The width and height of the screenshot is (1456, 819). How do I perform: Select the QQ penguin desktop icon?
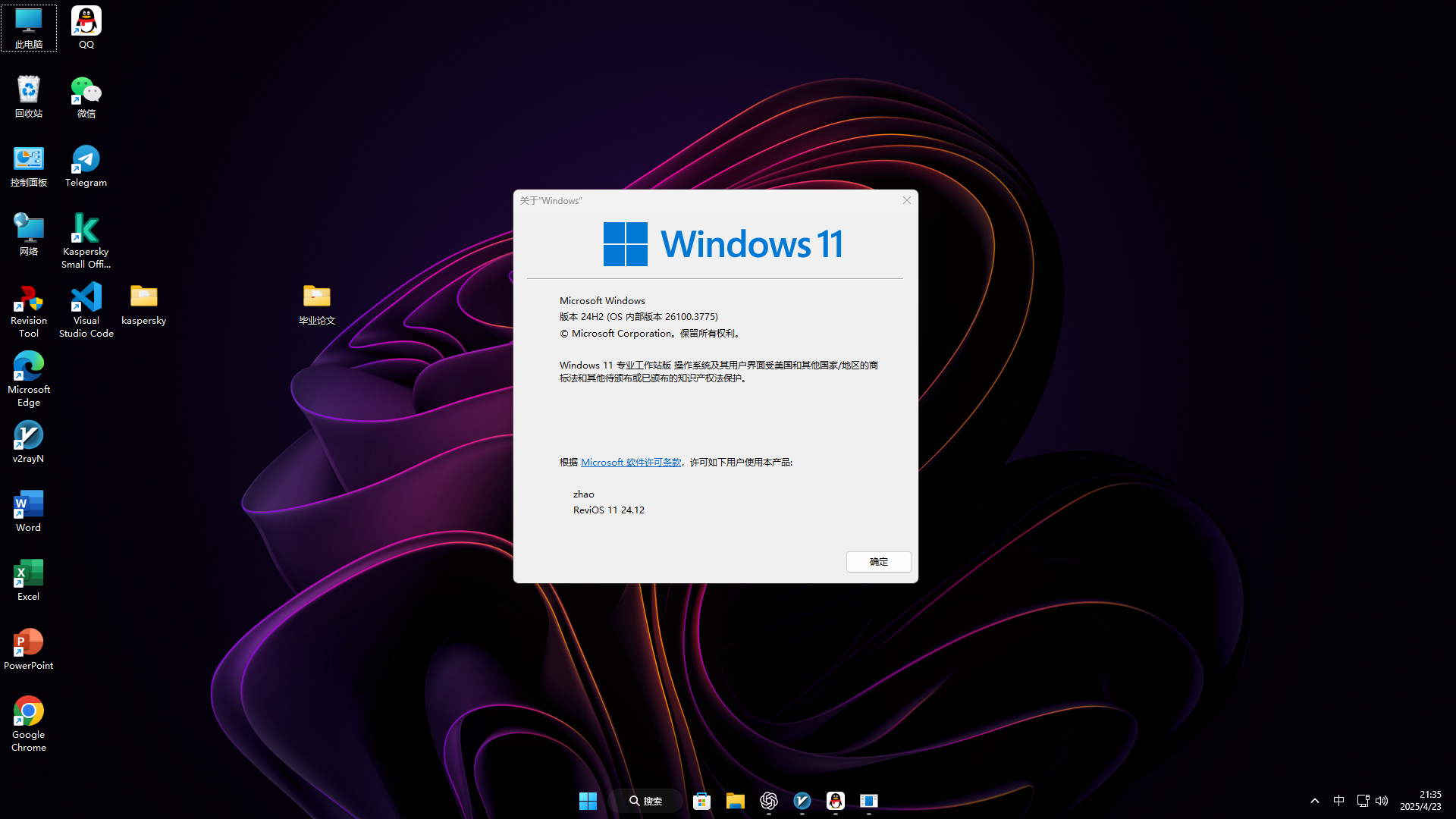coord(86,23)
